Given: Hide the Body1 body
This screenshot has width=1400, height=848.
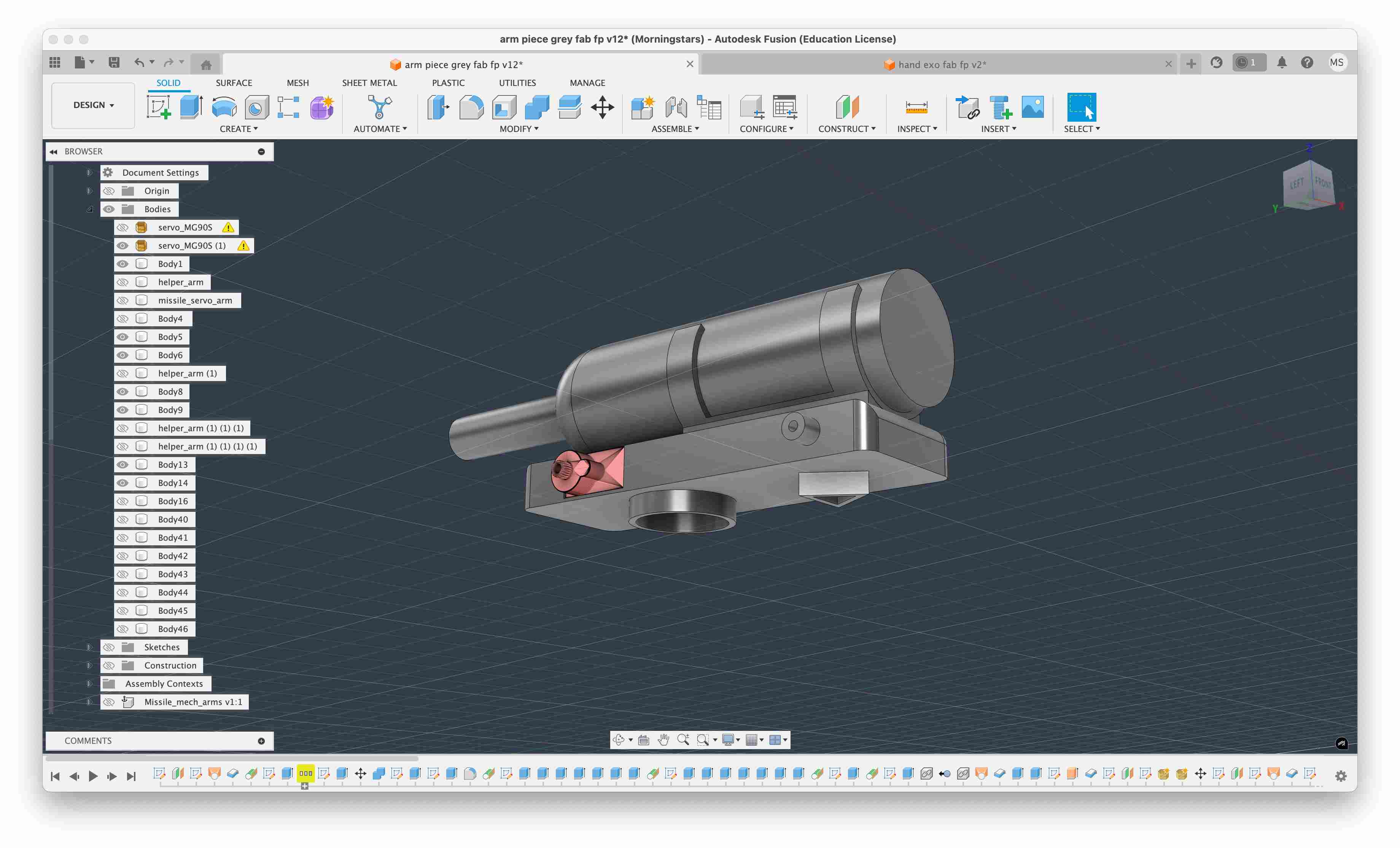Looking at the screenshot, I should pyautogui.click(x=122, y=264).
